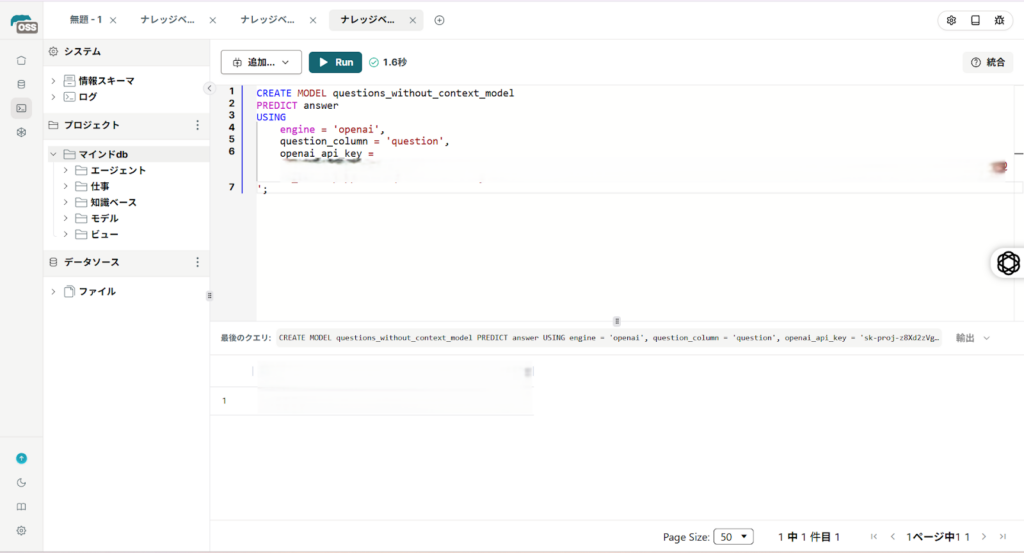This screenshot has width=1024, height=553.
Task: Click the Run query button
Action: point(335,62)
